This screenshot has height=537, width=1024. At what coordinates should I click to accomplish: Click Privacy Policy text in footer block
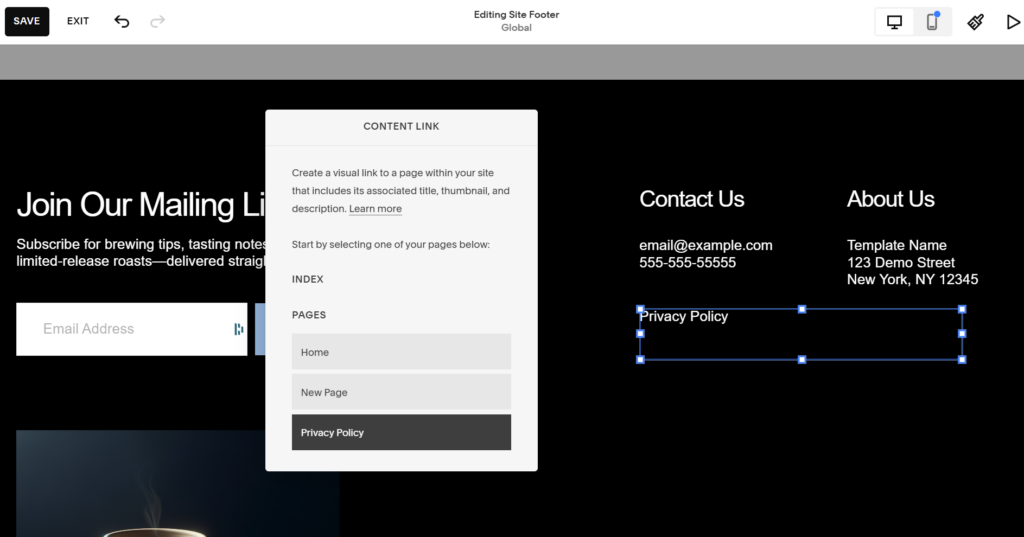coord(684,317)
